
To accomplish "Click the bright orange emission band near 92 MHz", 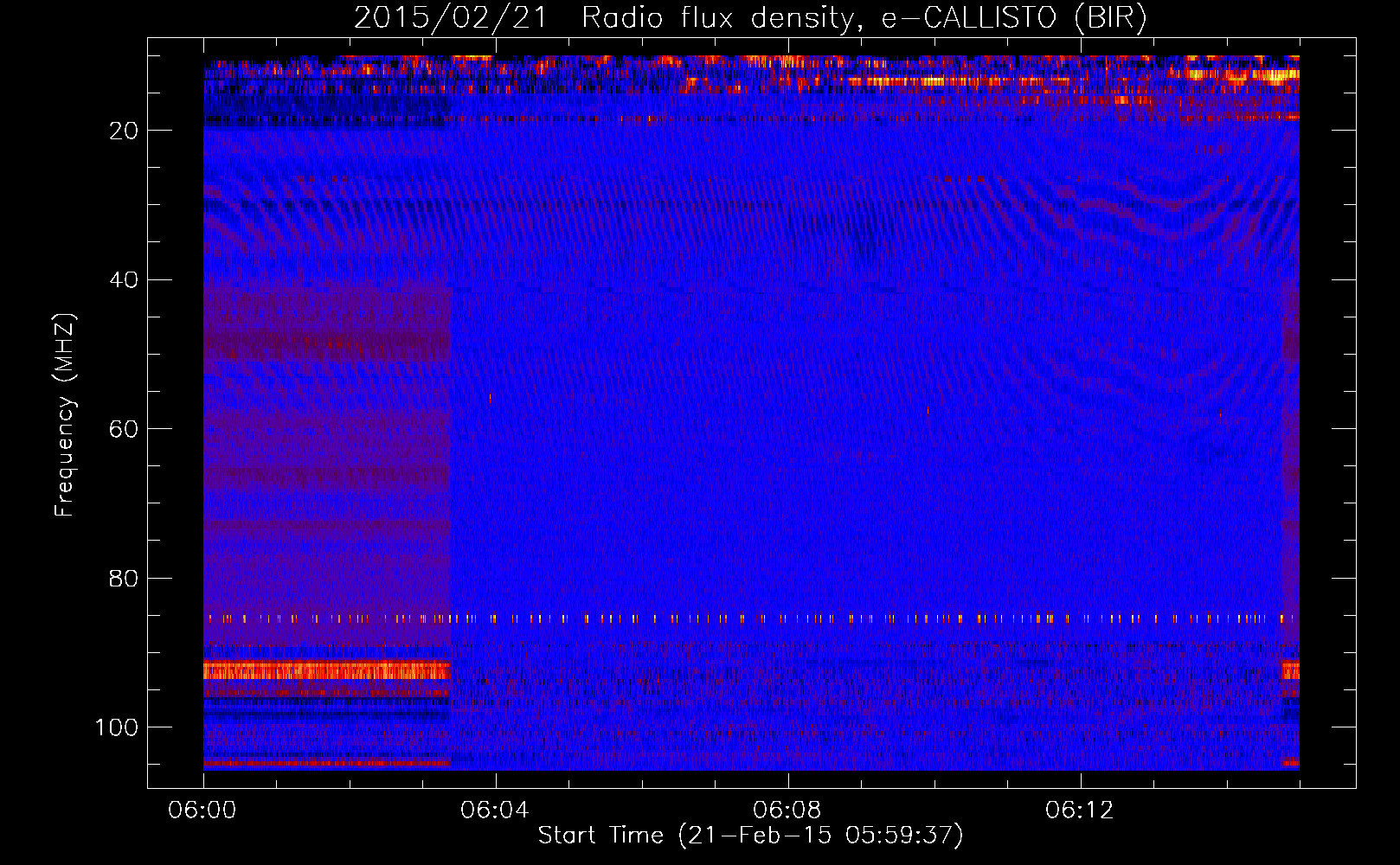I will (x=327, y=670).
